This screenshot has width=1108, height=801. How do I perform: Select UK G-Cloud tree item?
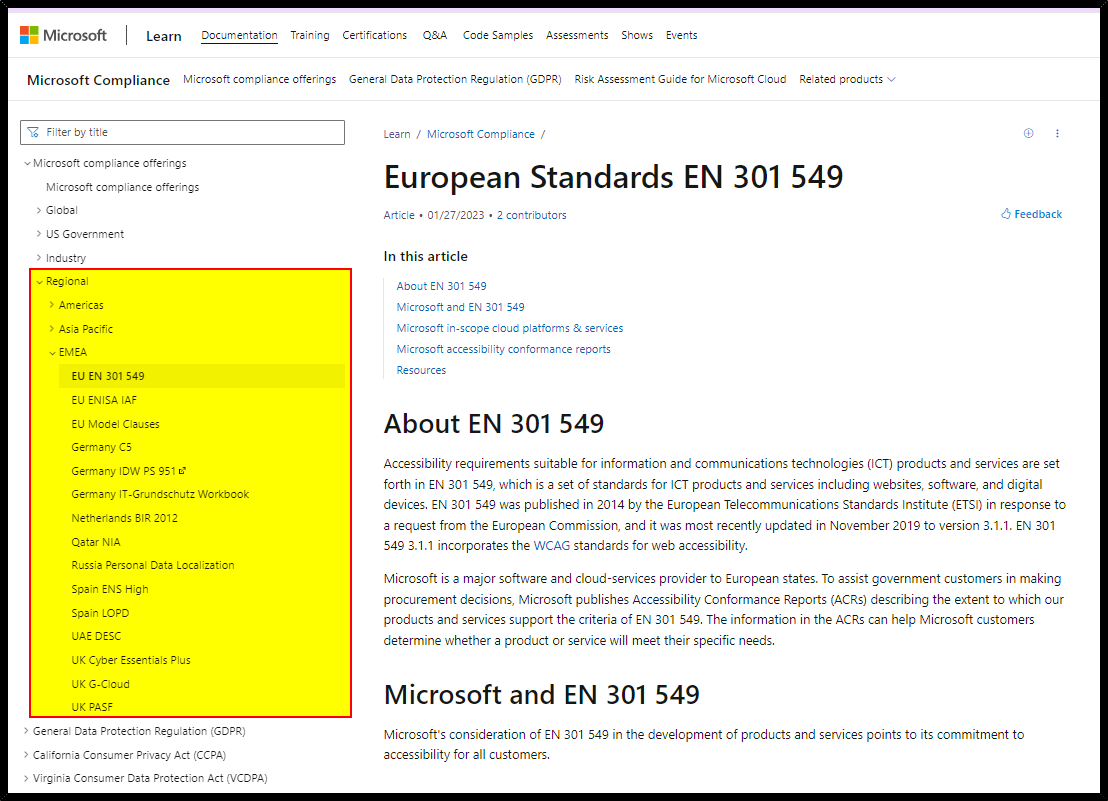click(100, 684)
